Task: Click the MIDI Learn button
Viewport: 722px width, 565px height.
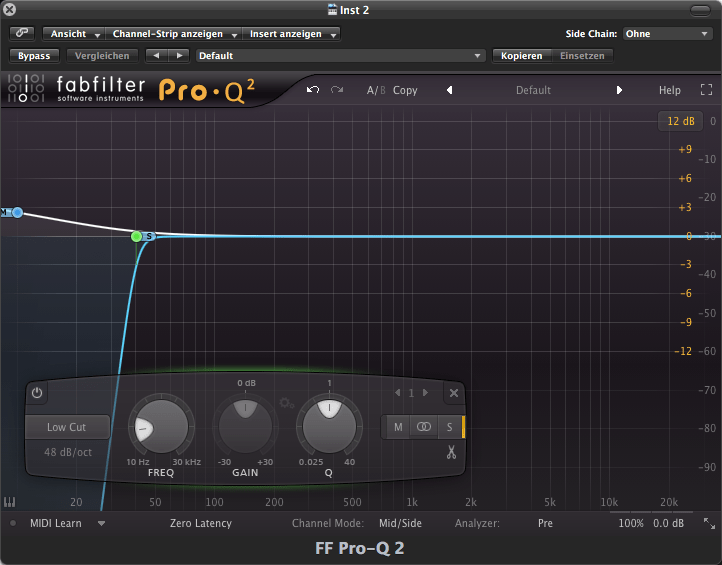Action: coord(55,523)
